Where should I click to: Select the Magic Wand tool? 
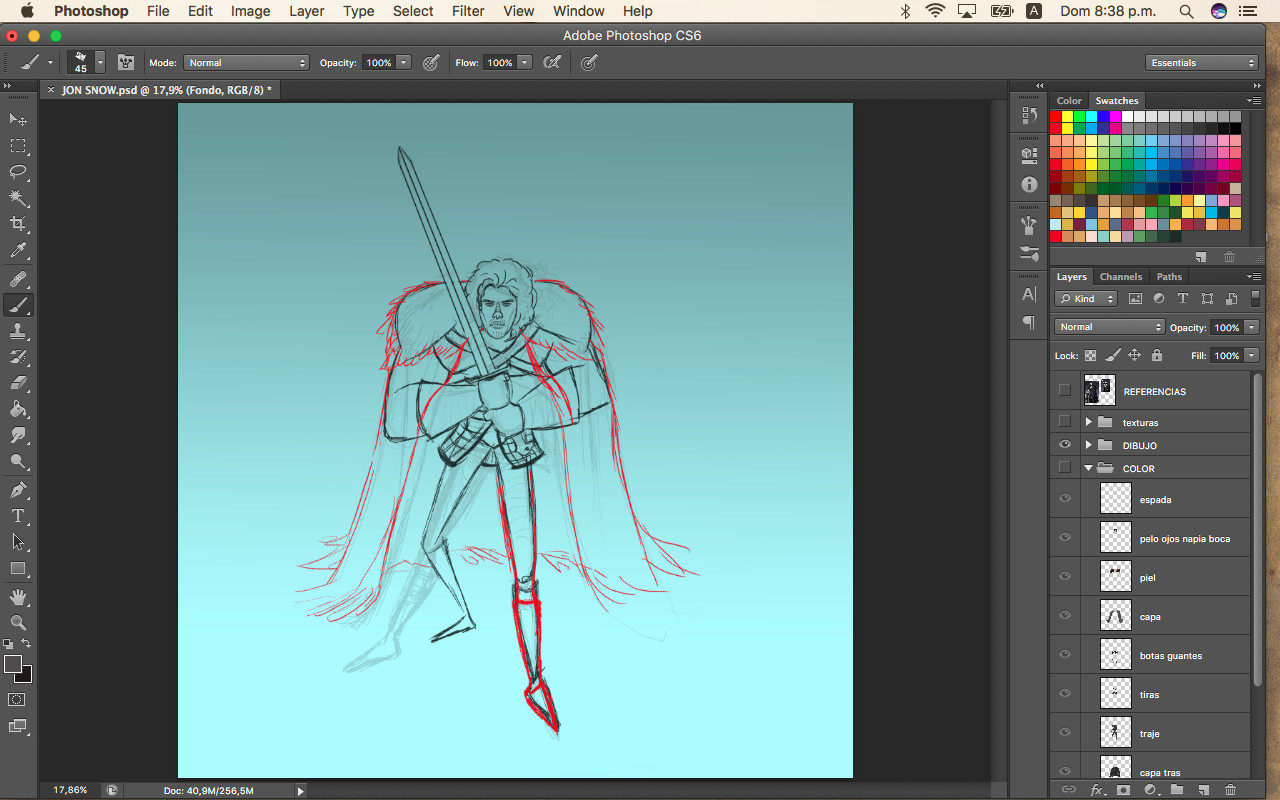(x=18, y=198)
